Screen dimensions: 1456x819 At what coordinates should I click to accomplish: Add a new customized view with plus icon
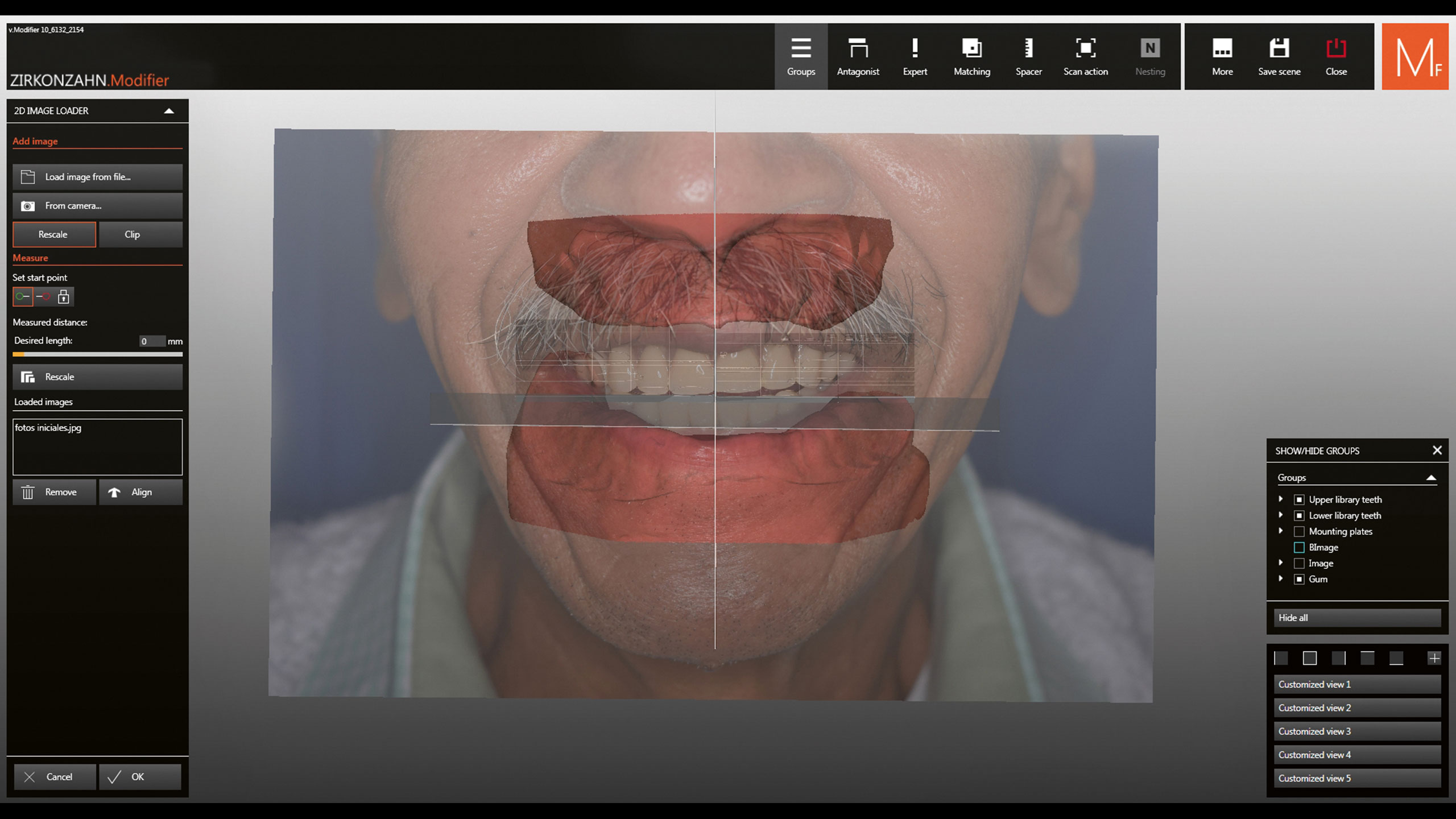point(1434,658)
